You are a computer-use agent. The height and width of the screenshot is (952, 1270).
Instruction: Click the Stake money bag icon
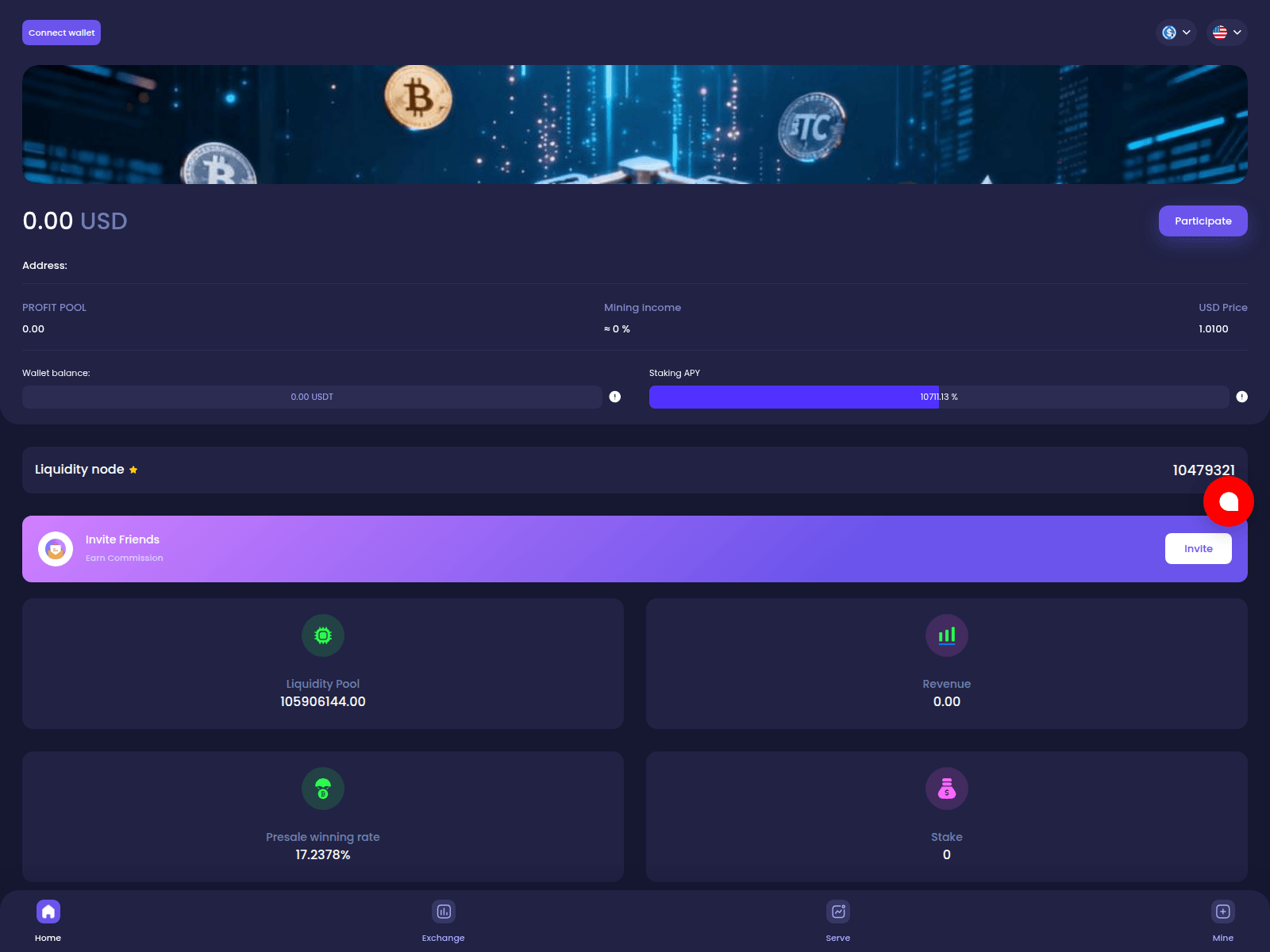[x=947, y=789]
